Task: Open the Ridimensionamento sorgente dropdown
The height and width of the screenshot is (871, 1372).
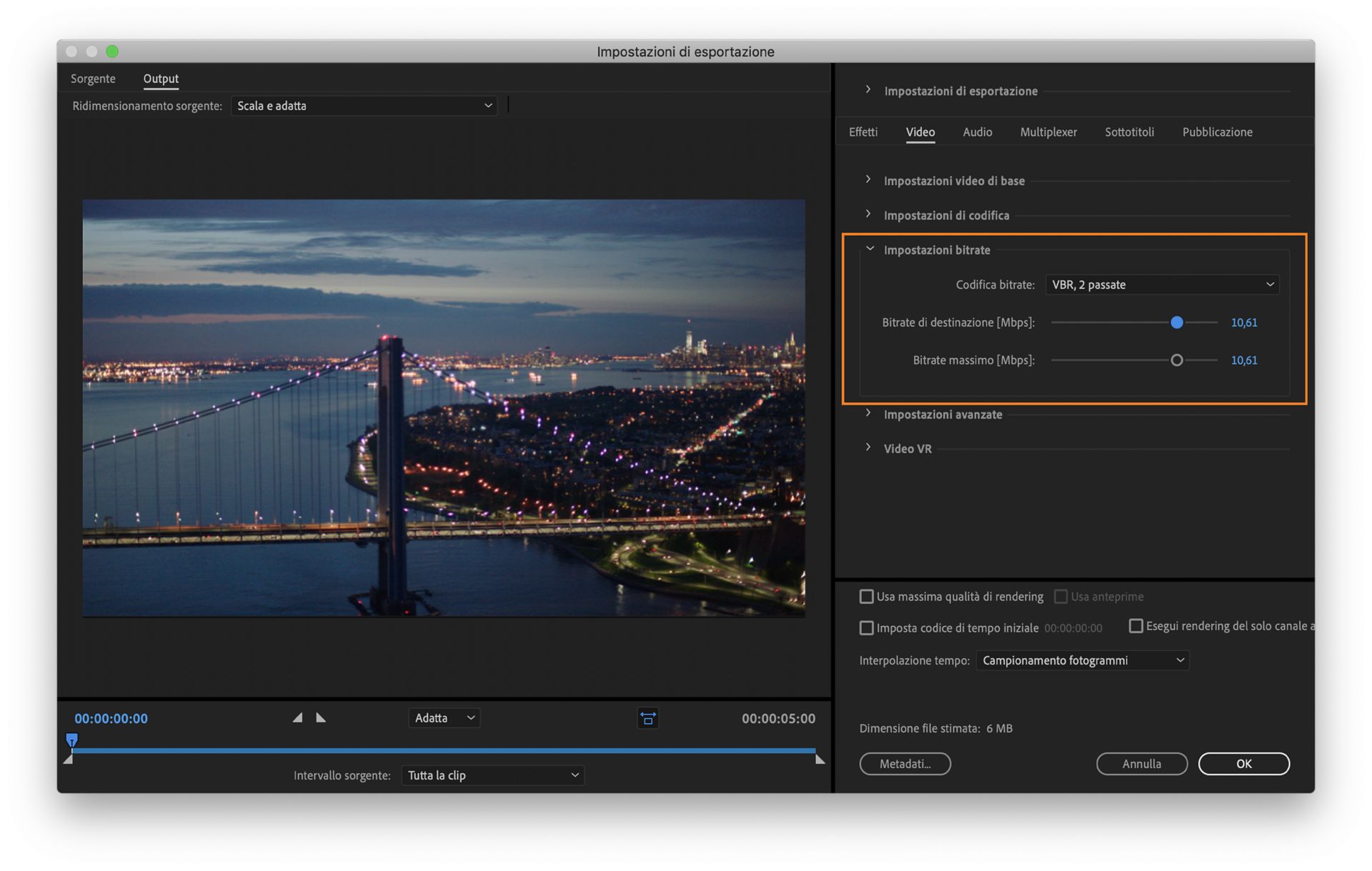Action: point(364,106)
